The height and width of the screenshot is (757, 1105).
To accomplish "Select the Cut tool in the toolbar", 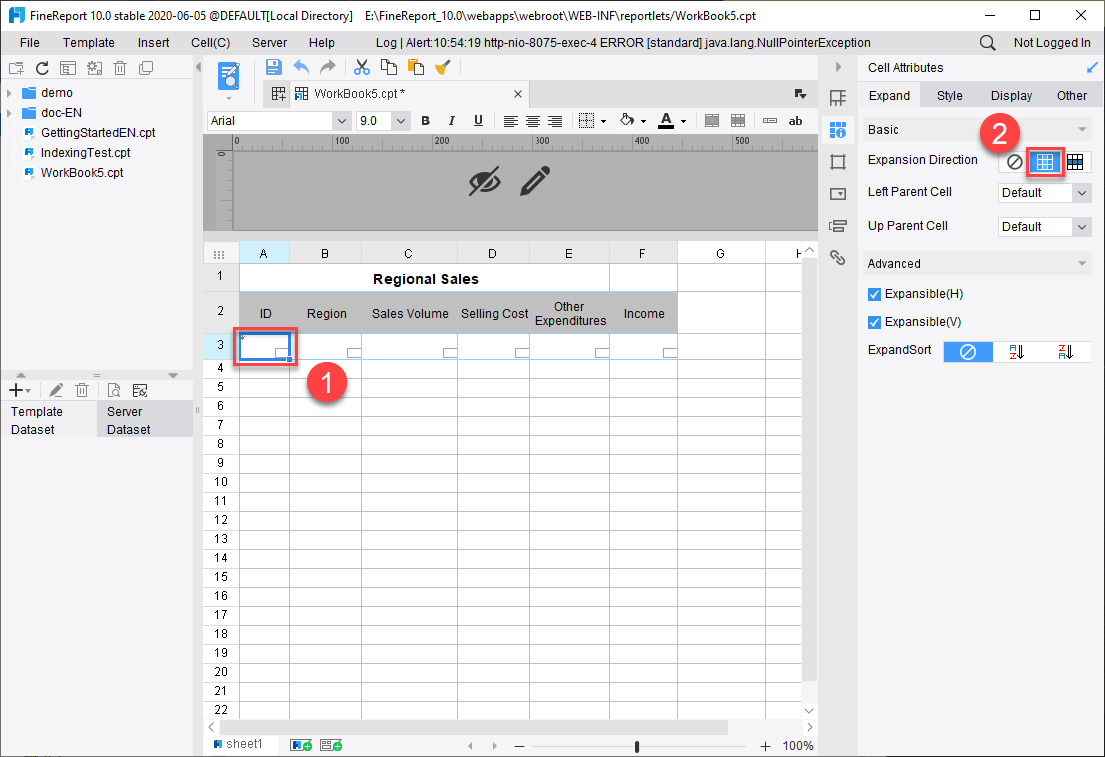I will tap(362, 66).
